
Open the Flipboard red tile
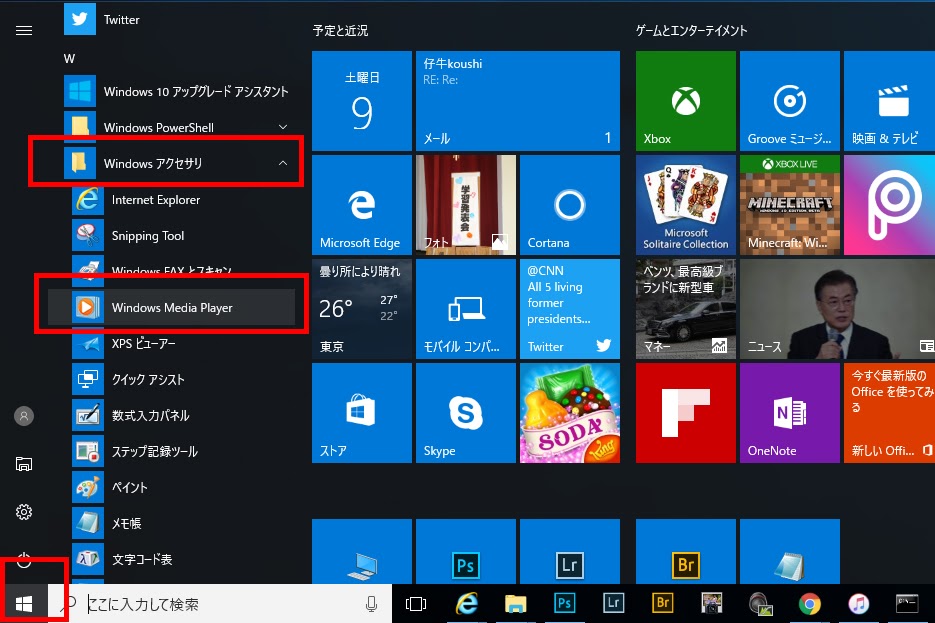(x=686, y=413)
